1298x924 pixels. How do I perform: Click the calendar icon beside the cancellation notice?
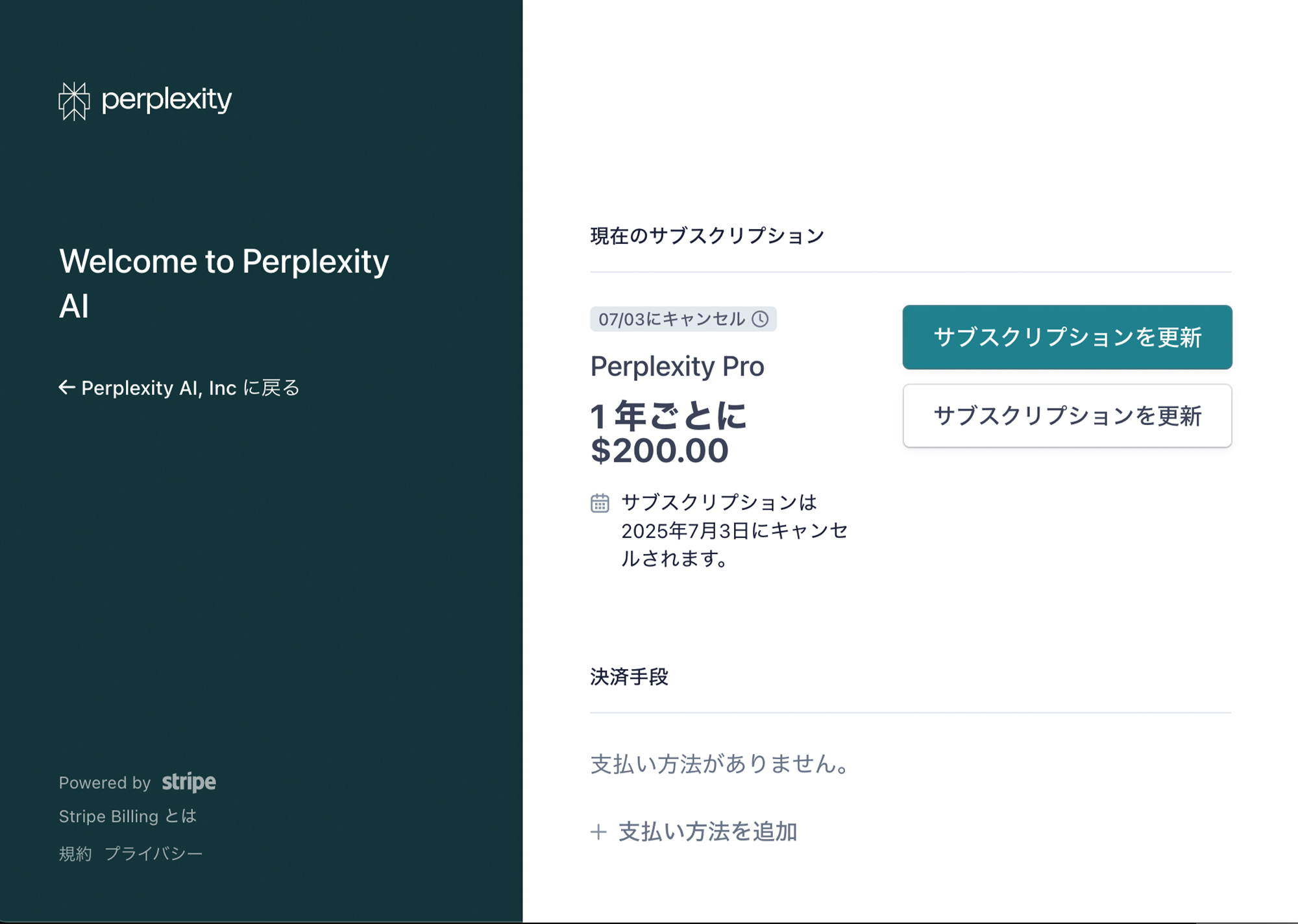600,503
